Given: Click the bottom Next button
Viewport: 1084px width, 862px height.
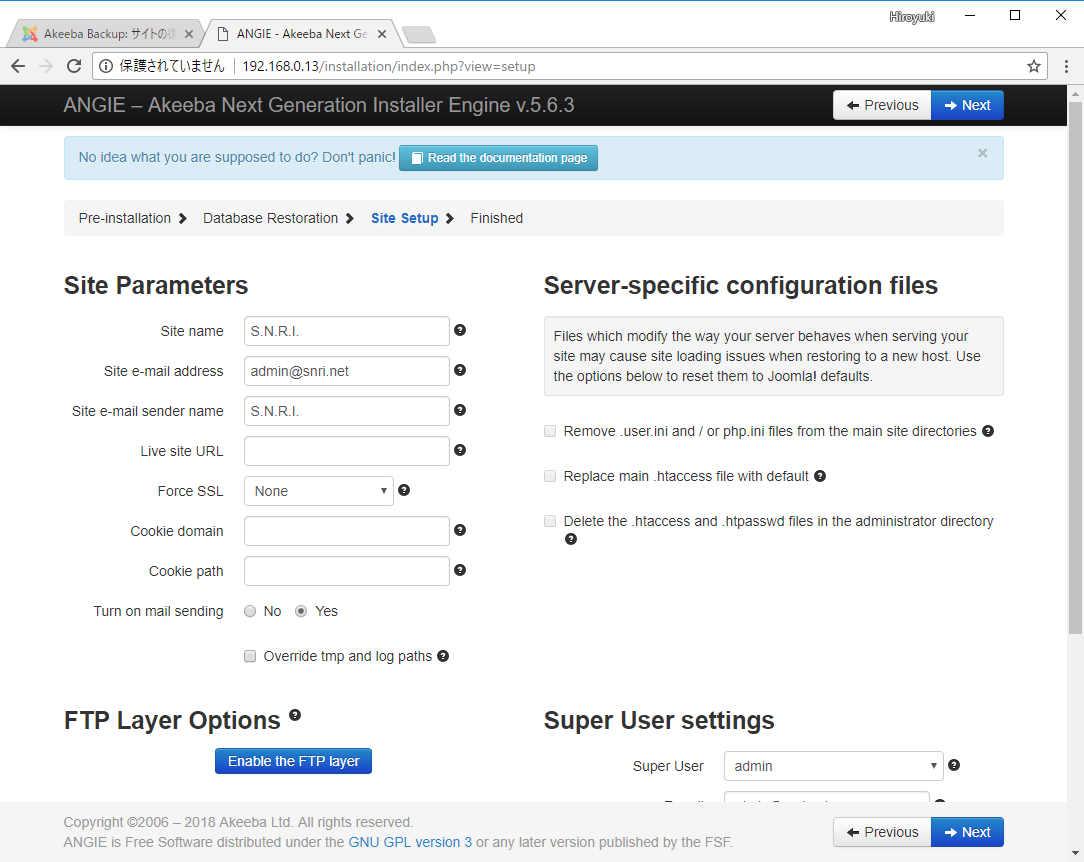Looking at the screenshot, I should point(967,832).
